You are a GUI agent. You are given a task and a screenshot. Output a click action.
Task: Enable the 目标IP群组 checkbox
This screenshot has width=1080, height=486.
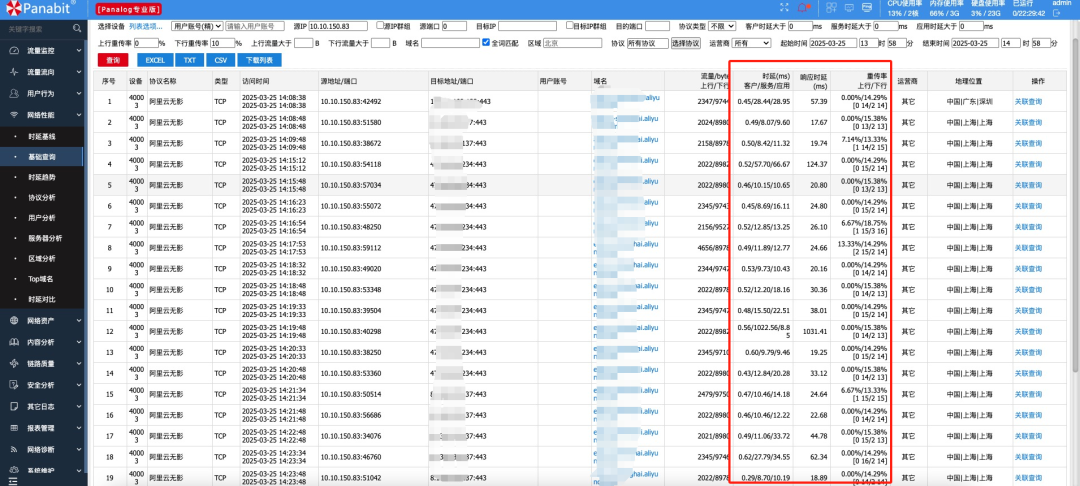pos(569,25)
